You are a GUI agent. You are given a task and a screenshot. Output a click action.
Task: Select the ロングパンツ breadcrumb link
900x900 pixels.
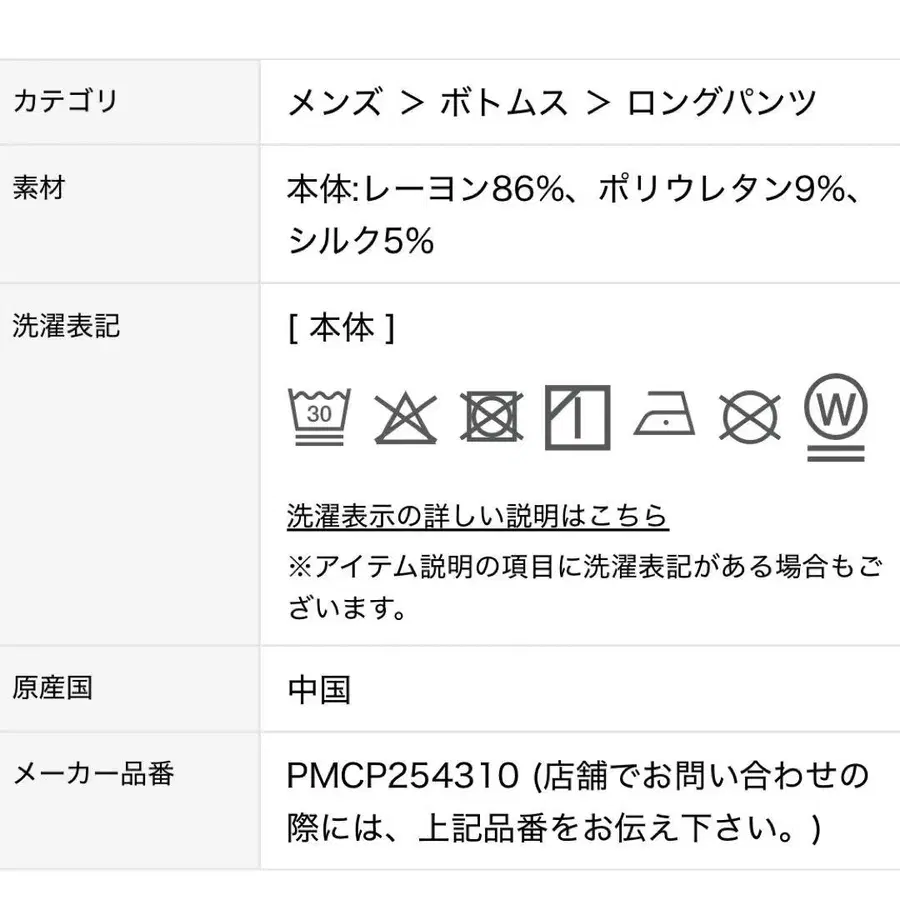tap(722, 102)
